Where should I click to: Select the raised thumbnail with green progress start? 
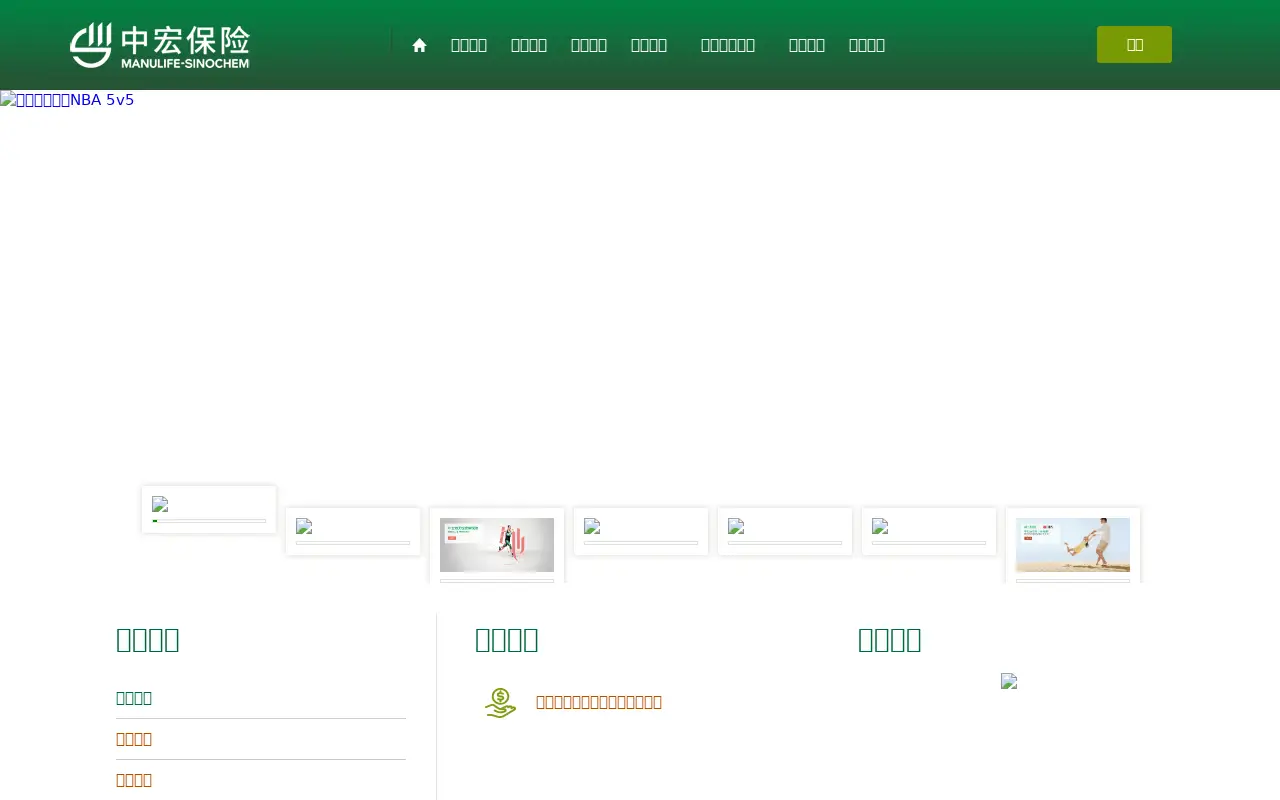point(209,509)
